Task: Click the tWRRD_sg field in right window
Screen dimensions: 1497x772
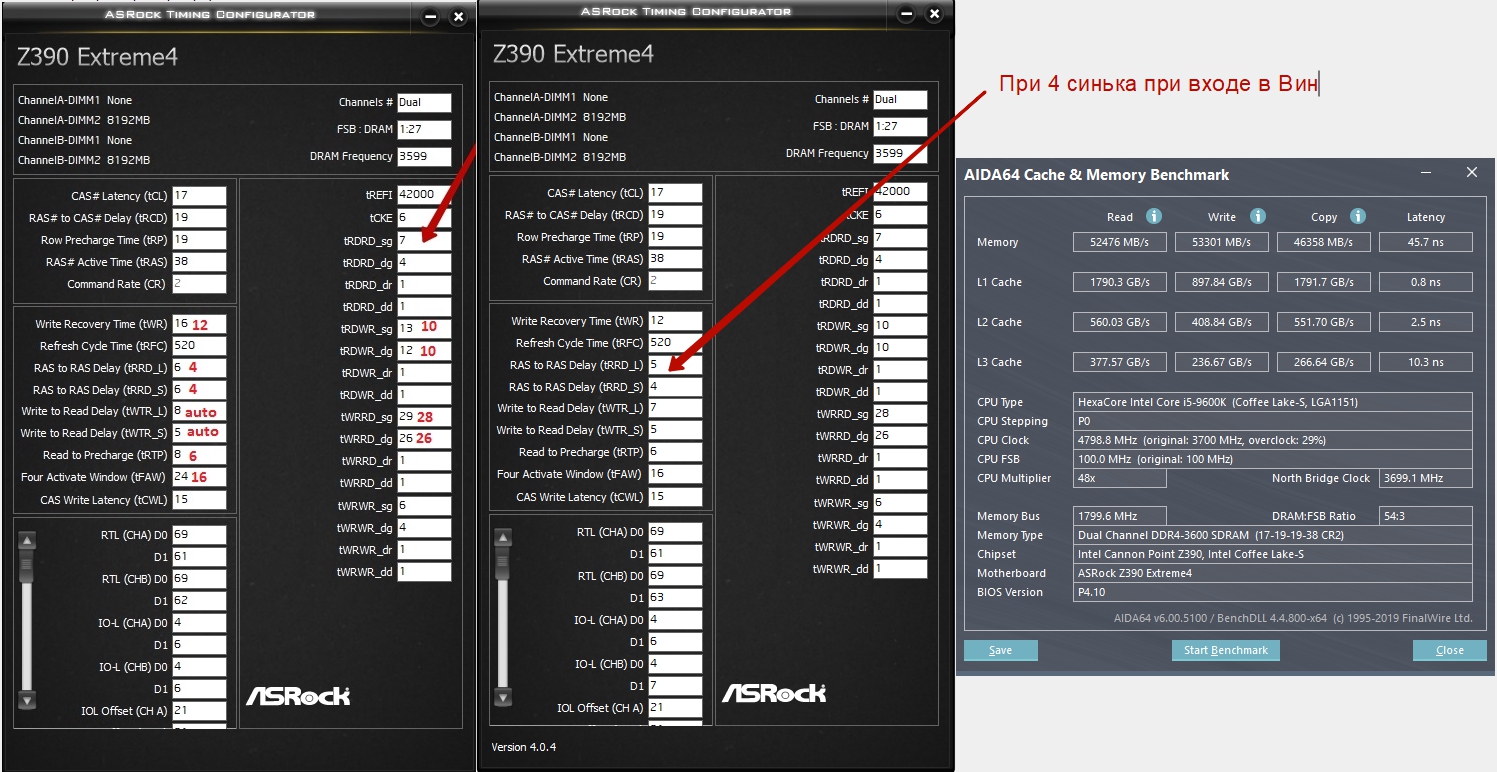Action: [900, 412]
